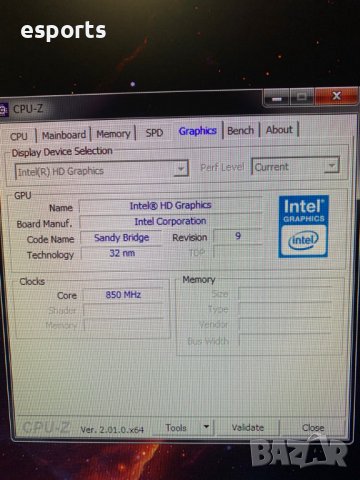The height and width of the screenshot is (480, 360).
Task: Open the Mainboard tab
Action: point(64,135)
